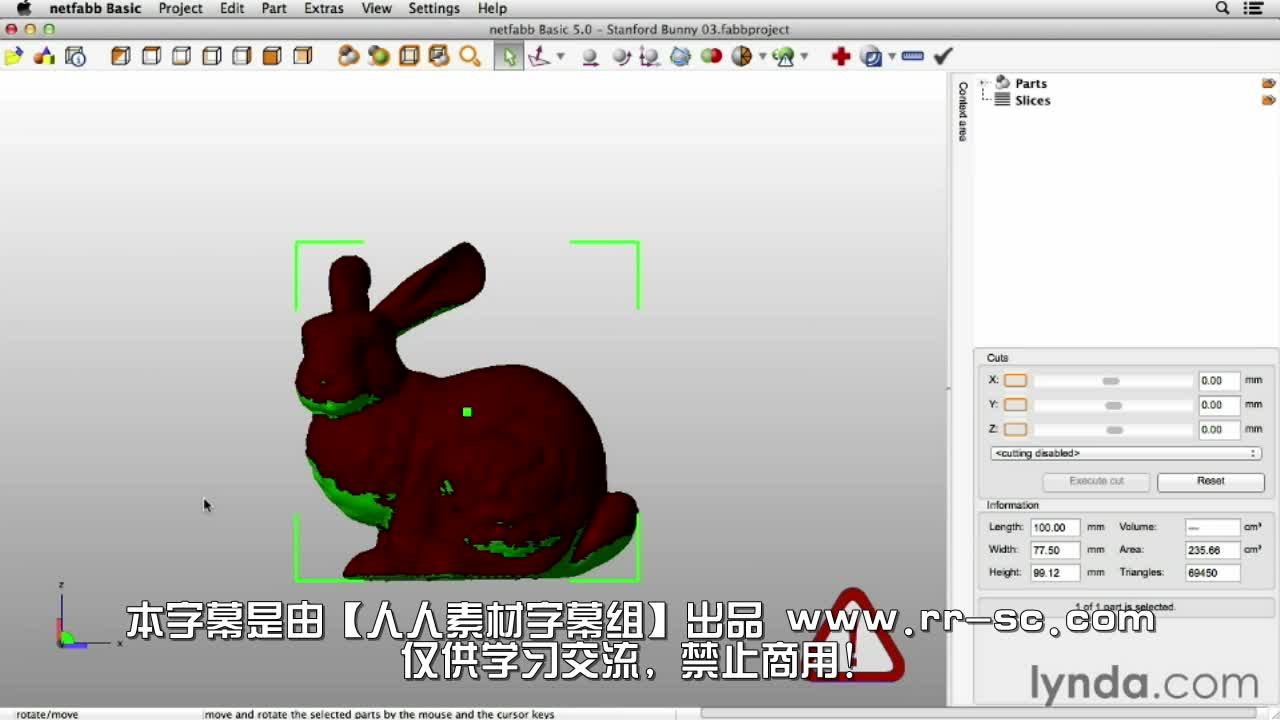Click the create slices sphere icon
1280x720 pixels.
pos(872,57)
